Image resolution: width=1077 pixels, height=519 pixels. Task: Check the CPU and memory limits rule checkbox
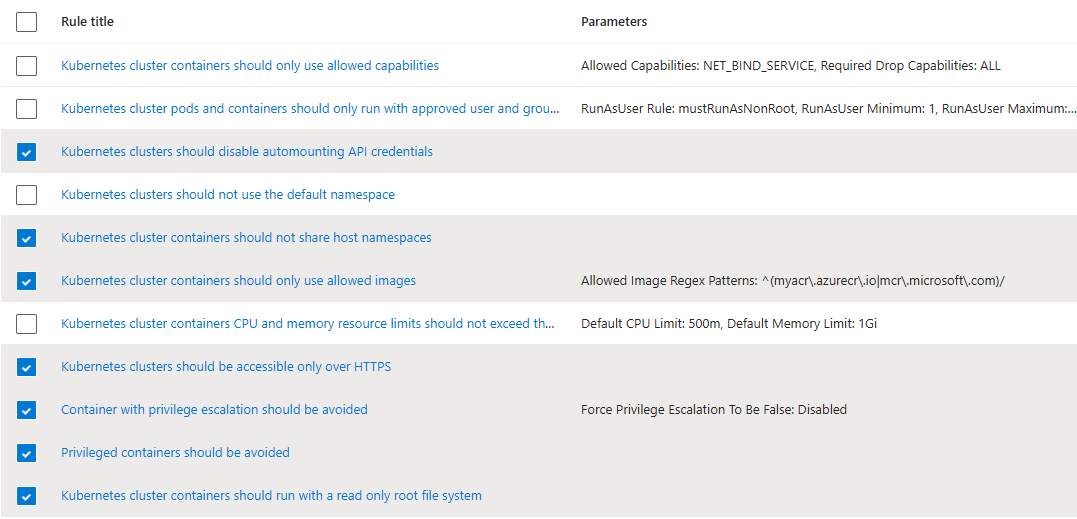(26, 323)
